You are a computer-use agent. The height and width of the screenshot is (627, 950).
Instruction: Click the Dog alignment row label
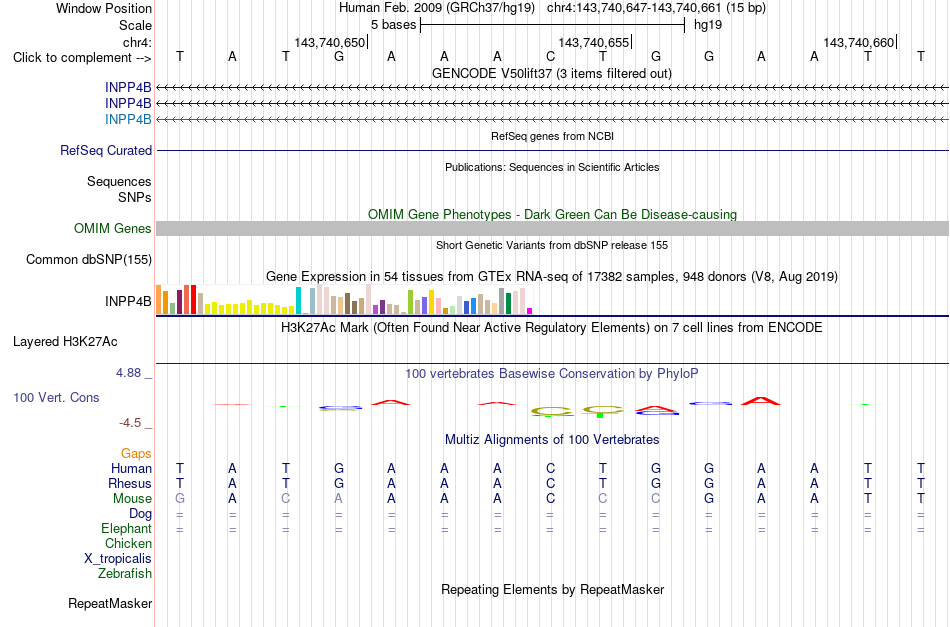(x=140, y=514)
